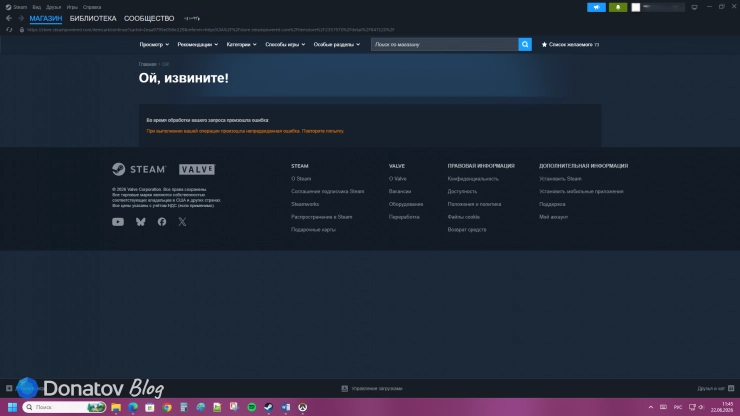Click the Big Picture mode monitor icon
Image resolution: width=740 pixels, height=416 pixels.
click(x=694, y=7)
